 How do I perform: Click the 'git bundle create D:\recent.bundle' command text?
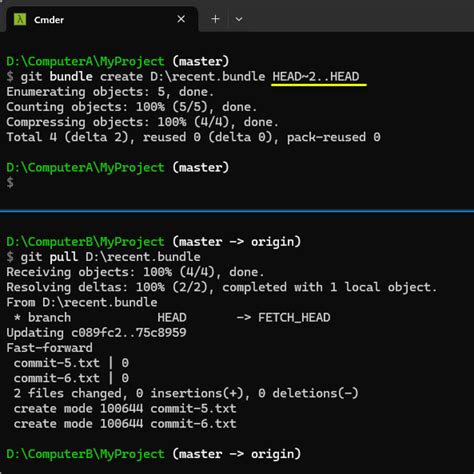point(143,77)
